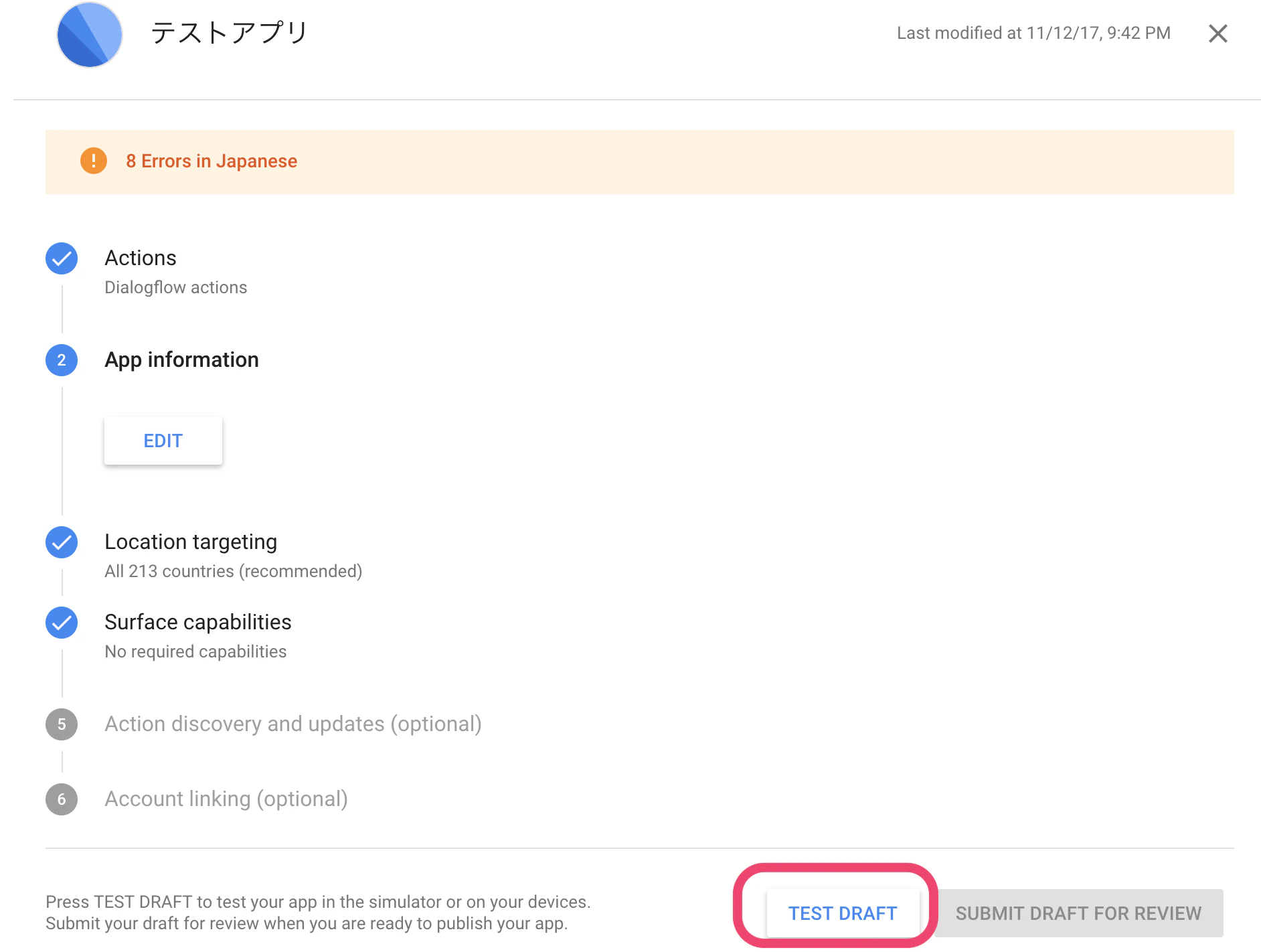Screen dimensions: 1261x952
Task: Click the Location targeting checkmark icon
Action: pyautogui.click(x=62, y=542)
